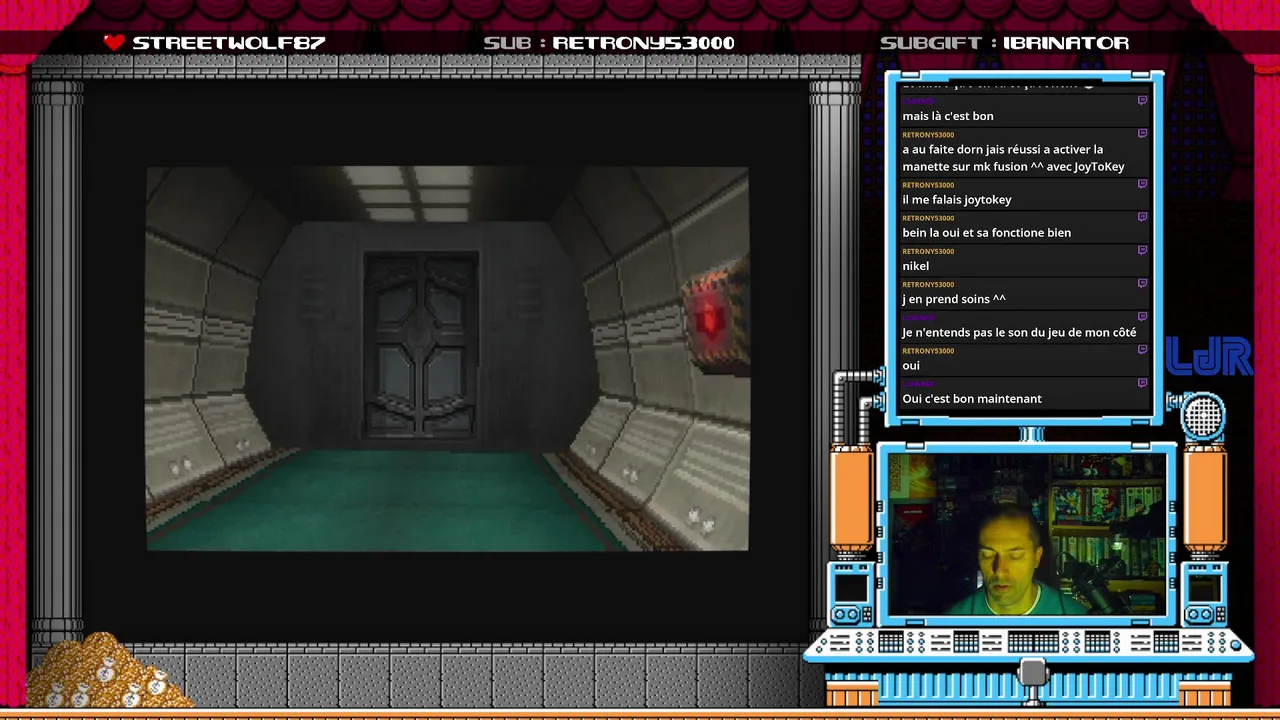Viewport: 1280px width, 720px height.
Task: Click the Twitch icon on 'j en prend soins' message
Action: (x=1142, y=283)
